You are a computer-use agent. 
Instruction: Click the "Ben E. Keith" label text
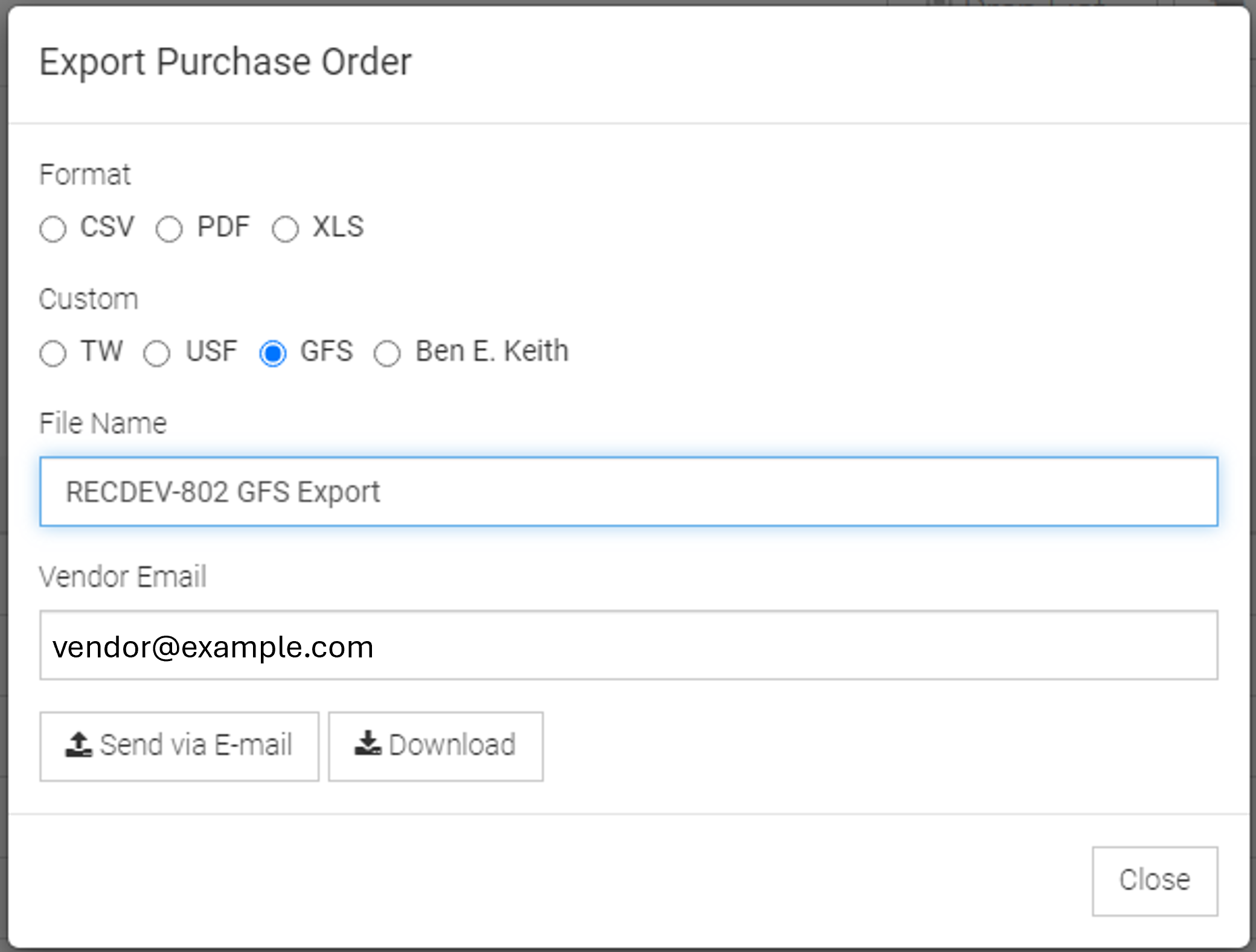click(x=492, y=351)
